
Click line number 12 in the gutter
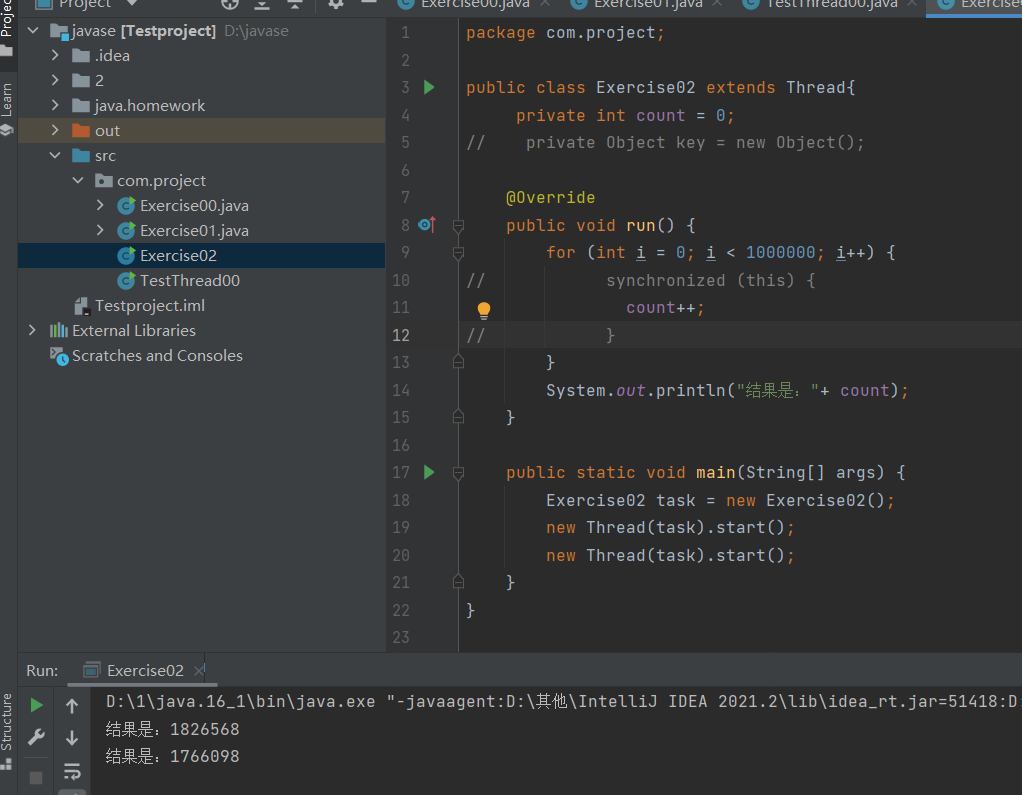tap(401, 336)
